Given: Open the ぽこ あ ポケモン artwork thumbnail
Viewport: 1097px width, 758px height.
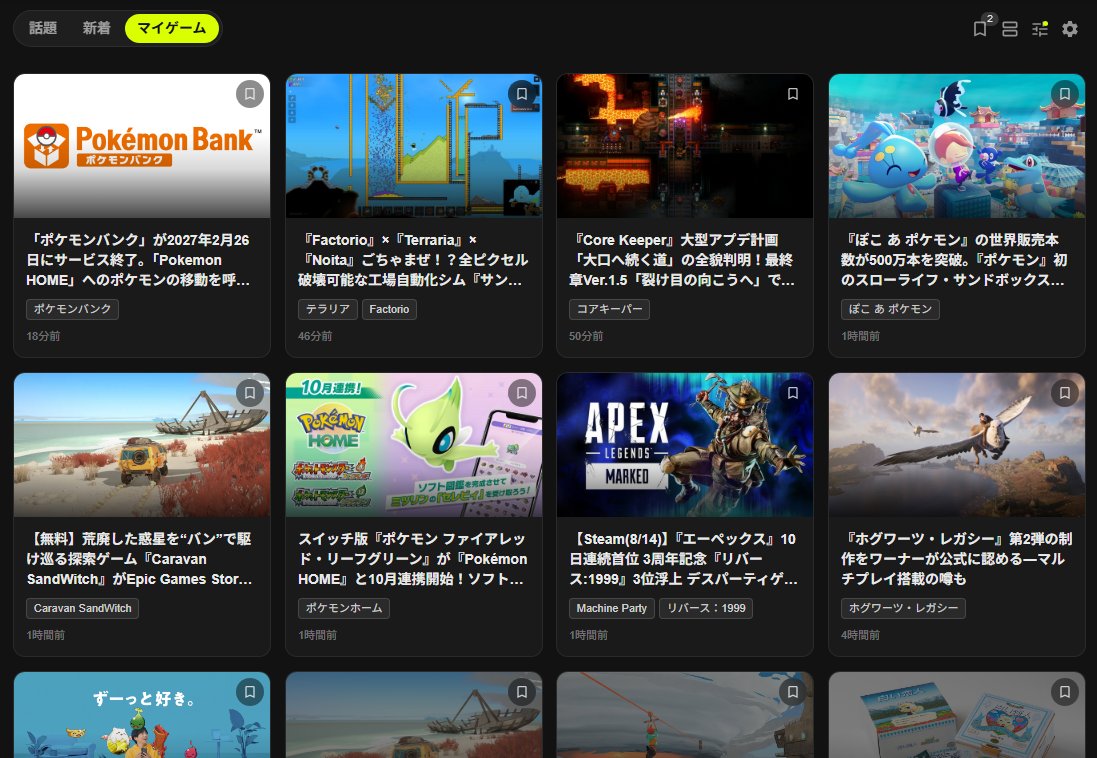Looking at the screenshot, I should tap(956, 146).
